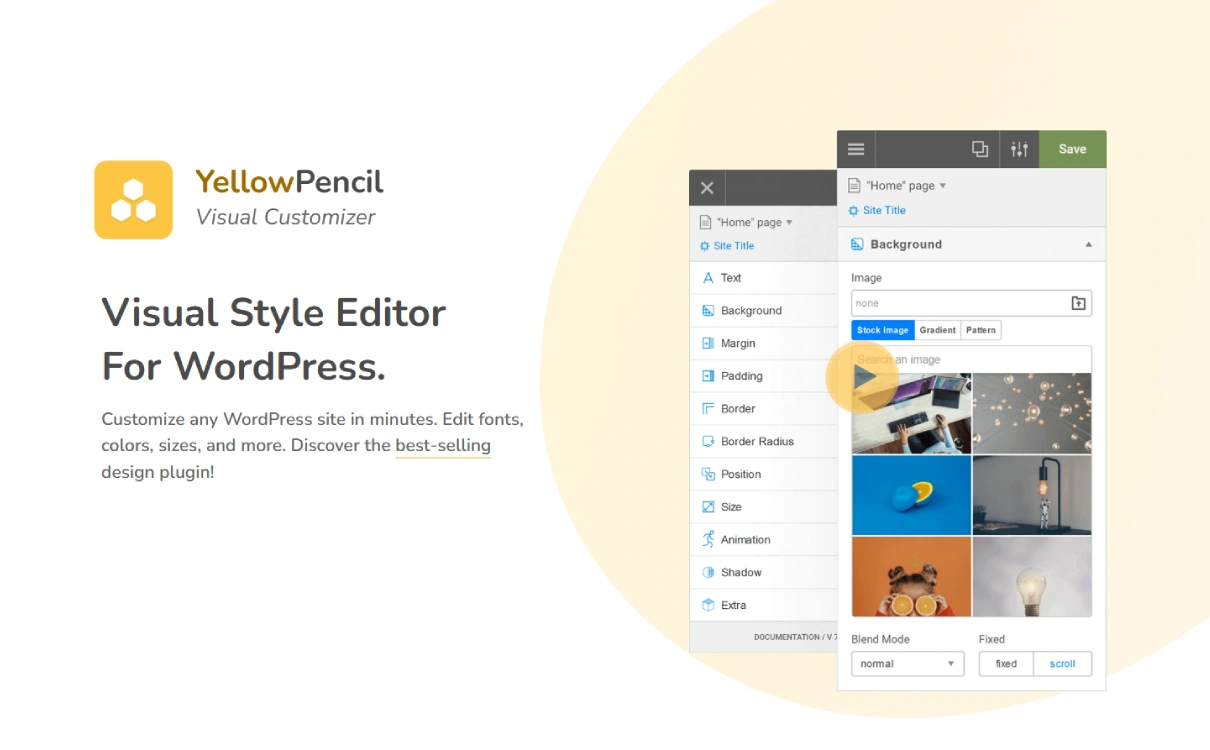
Task: Open the Blend Mode normal dropdown
Action: pyautogui.click(x=907, y=664)
